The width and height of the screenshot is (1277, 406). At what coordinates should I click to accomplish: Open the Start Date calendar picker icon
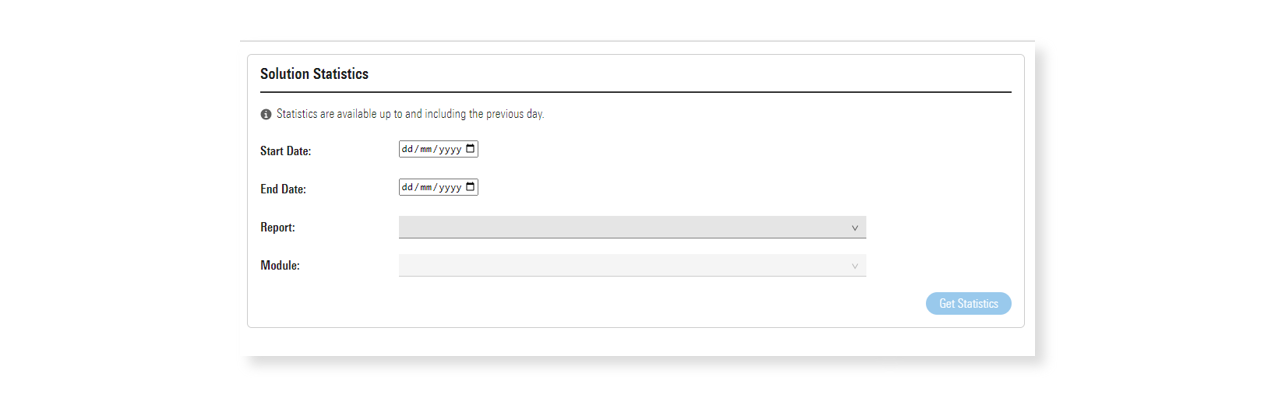[471, 149]
